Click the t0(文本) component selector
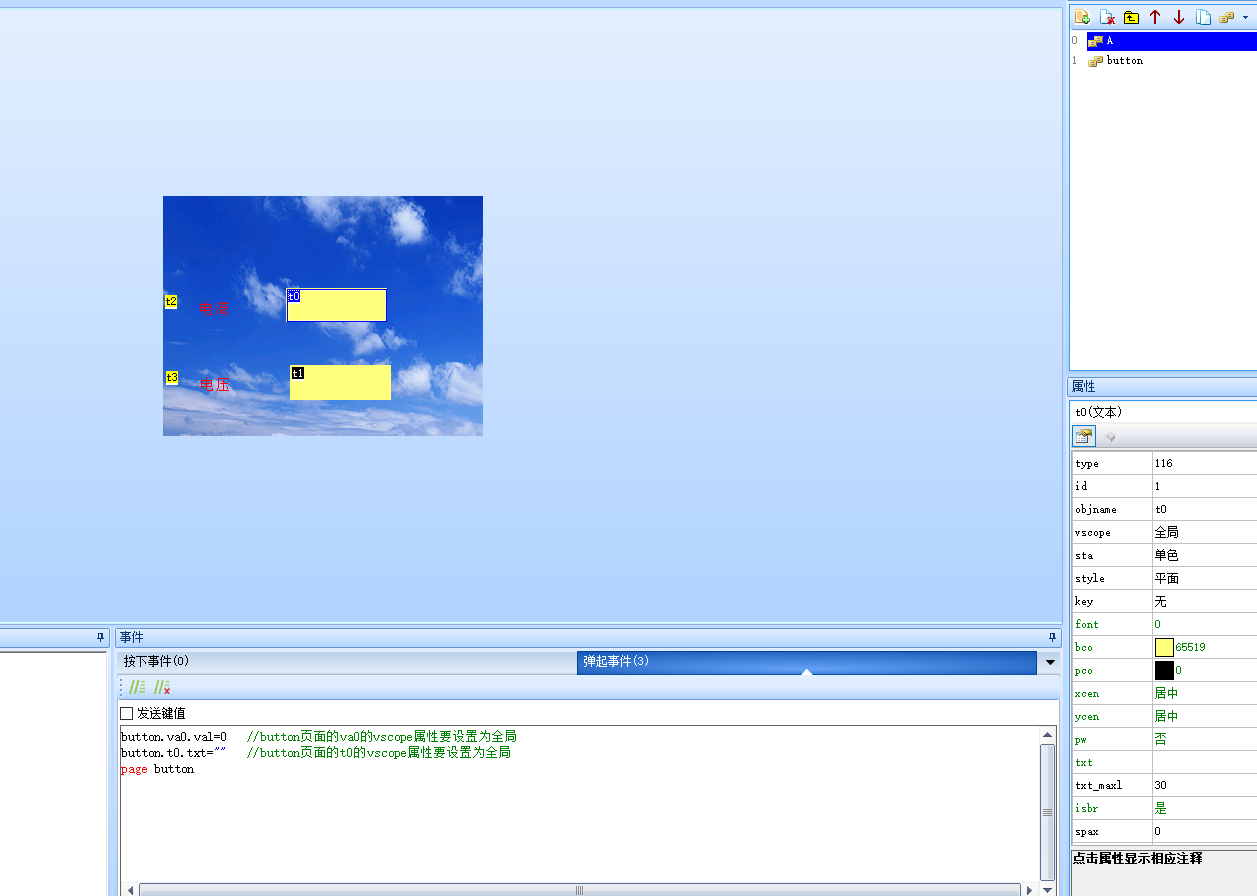The height and width of the screenshot is (896, 1257). coord(1163,412)
